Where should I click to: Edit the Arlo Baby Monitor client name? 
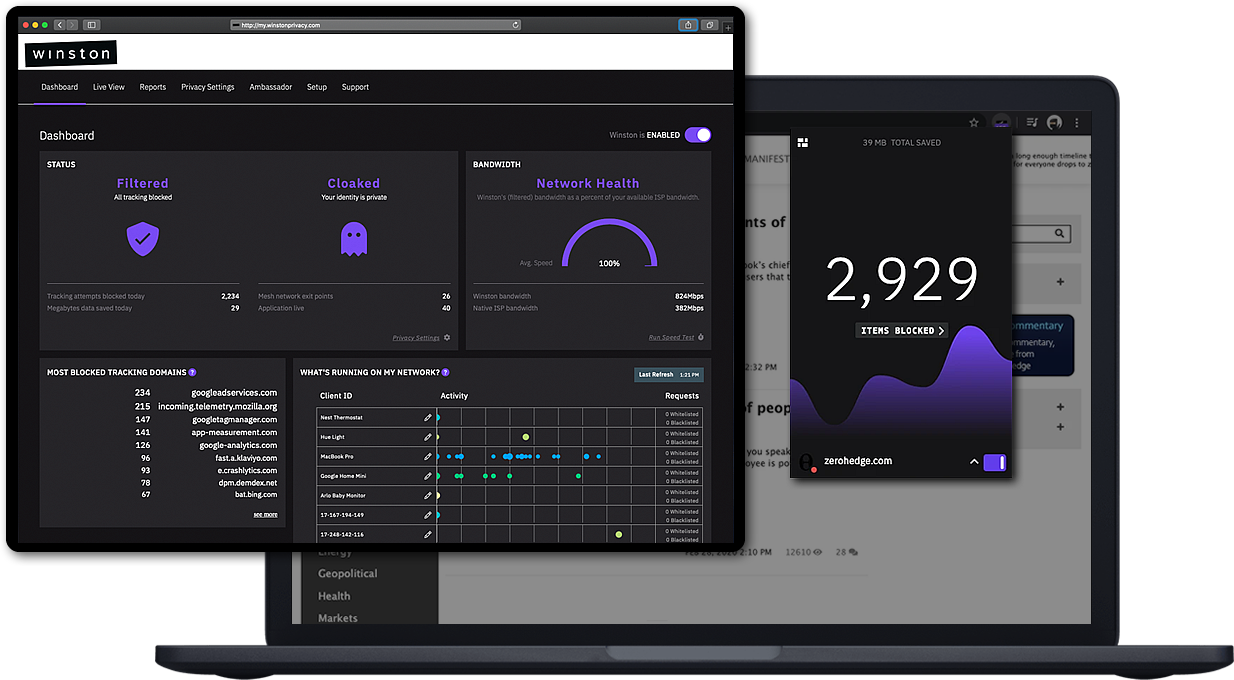tap(428, 495)
